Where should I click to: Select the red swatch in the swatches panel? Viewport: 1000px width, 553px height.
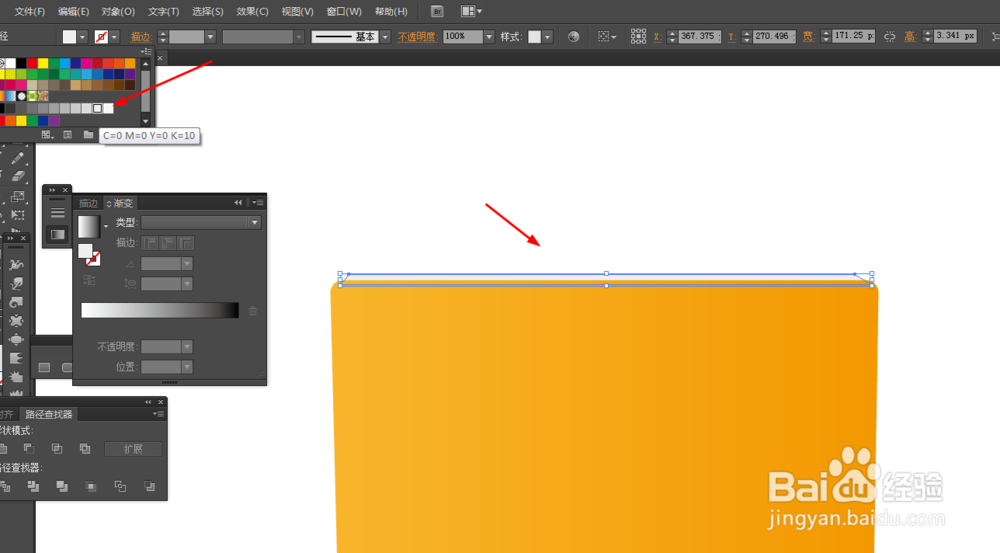click(32, 63)
